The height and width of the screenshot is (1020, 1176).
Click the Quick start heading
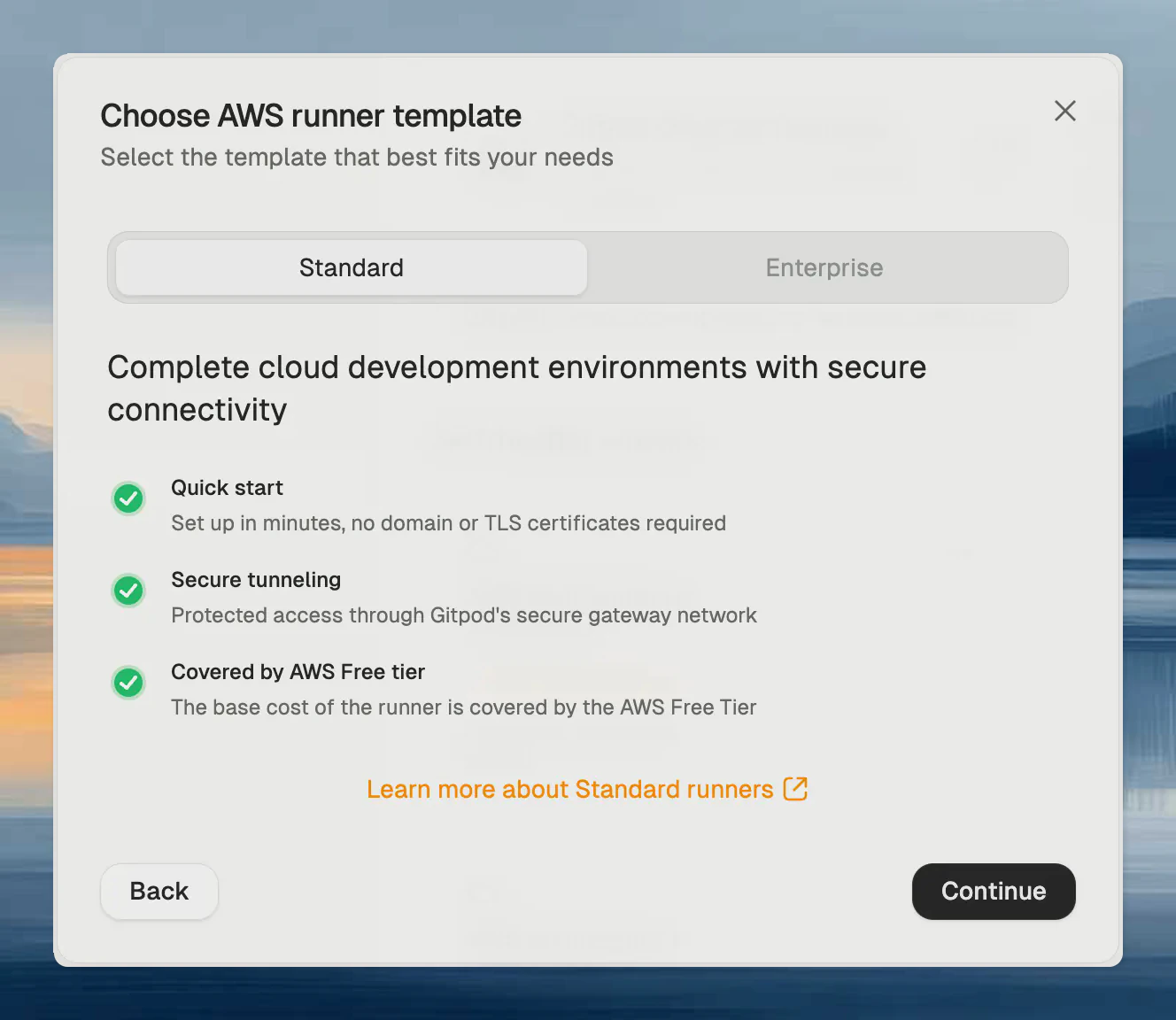tap(227, 488)
